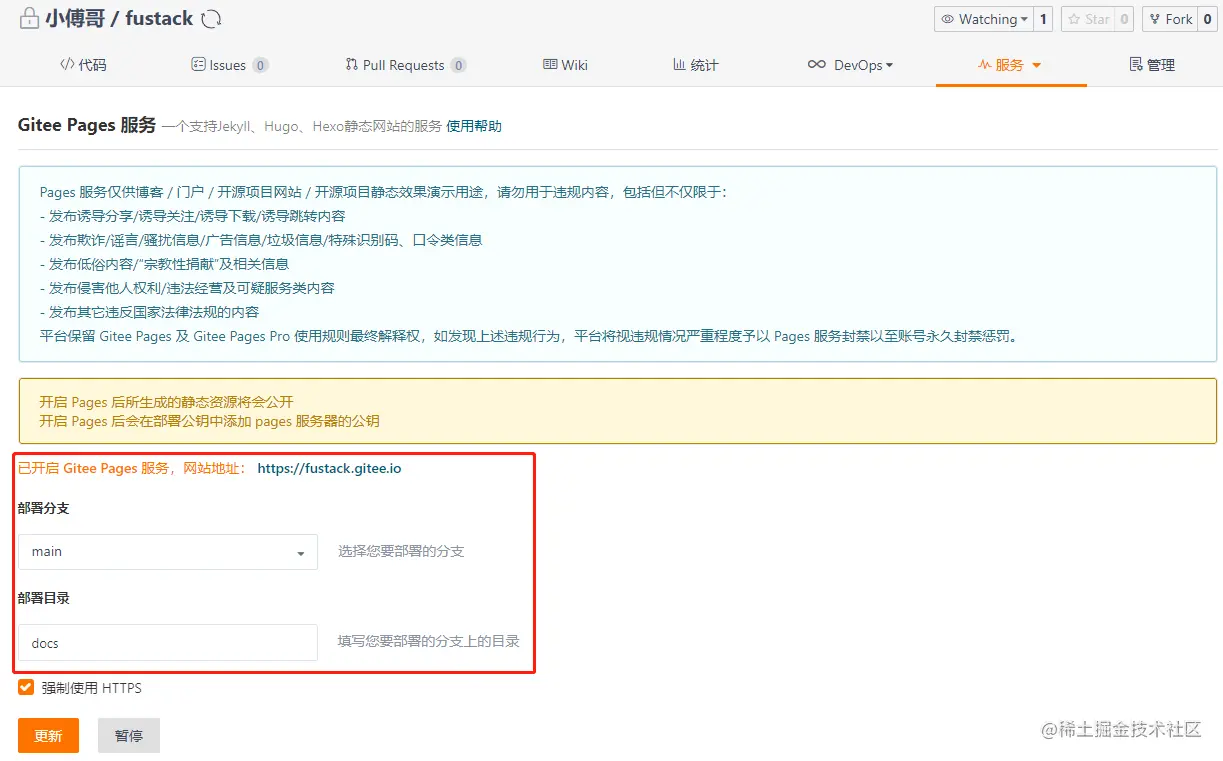This screenshot has height=761, width=1223.
Task: Expand the 服务 menu
Action: pos(1010,65)
